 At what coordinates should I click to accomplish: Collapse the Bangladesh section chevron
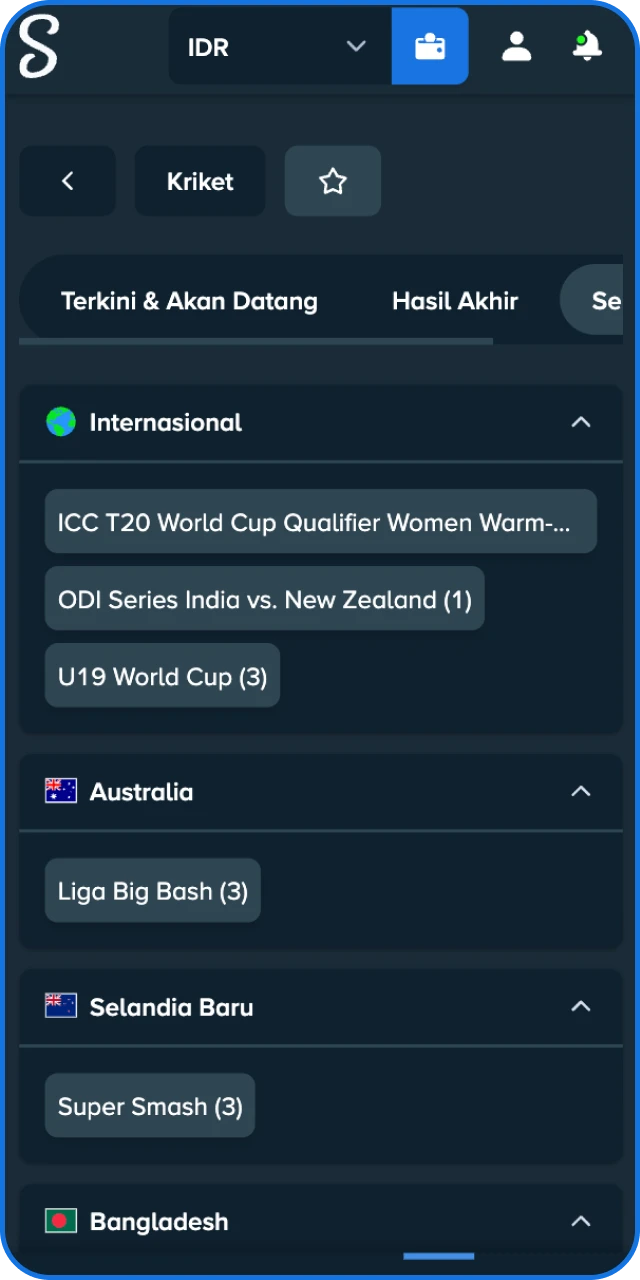click(581, 1221)
